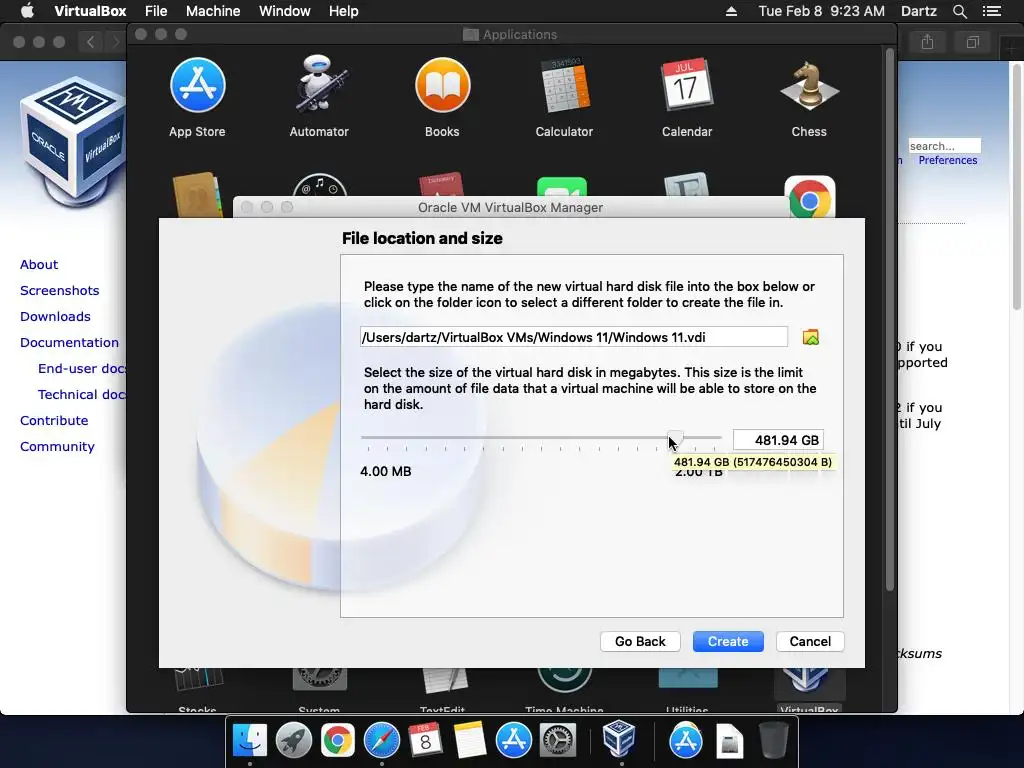Open Screenshots link on VirtualBox site
The width and height of the screenshot is (1024, 768).
(59, 291)
